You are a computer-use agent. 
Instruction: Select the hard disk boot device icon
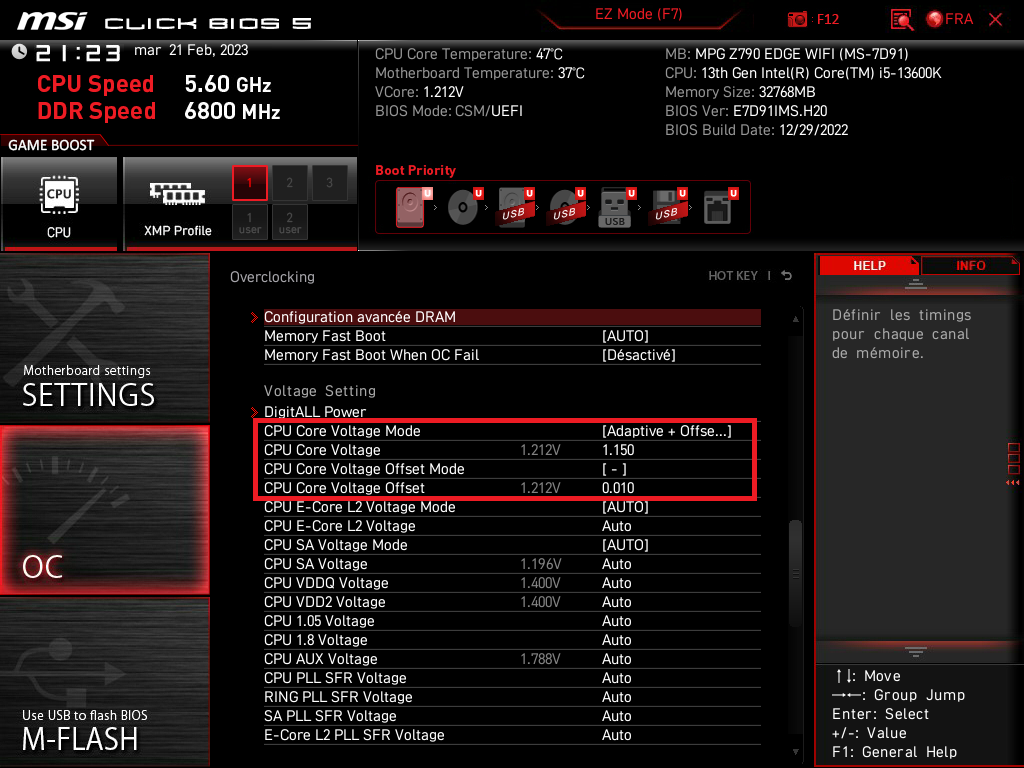click(x=413, y=207)
